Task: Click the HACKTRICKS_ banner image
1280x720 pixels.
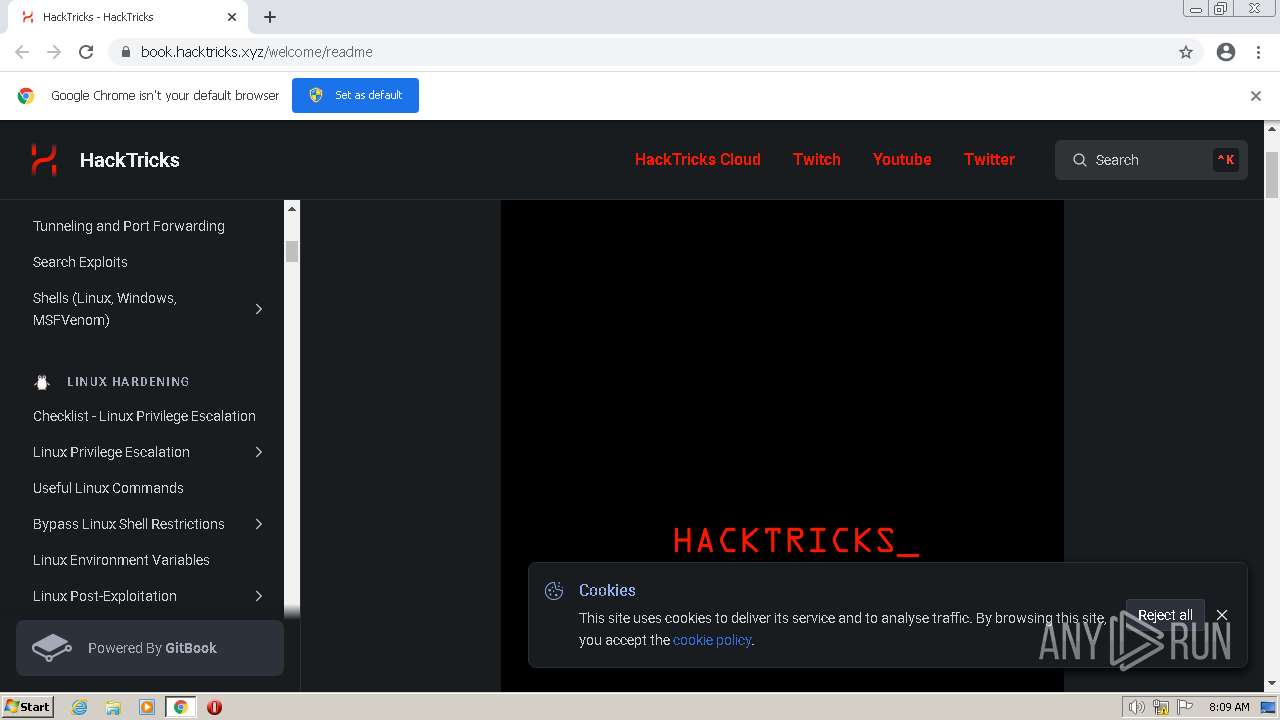Action: pyautogui.click(x=782, y=445)
